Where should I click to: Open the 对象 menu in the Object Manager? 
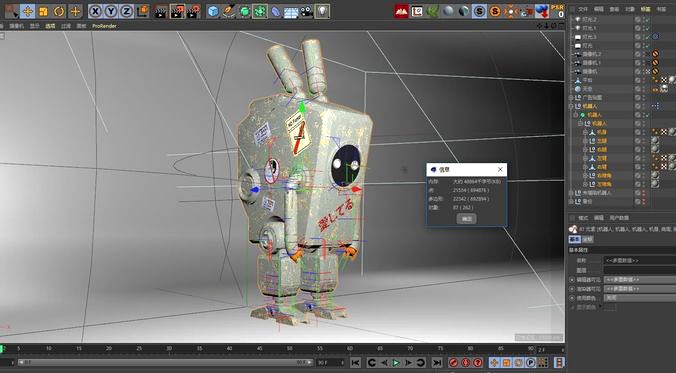(630, 9)
